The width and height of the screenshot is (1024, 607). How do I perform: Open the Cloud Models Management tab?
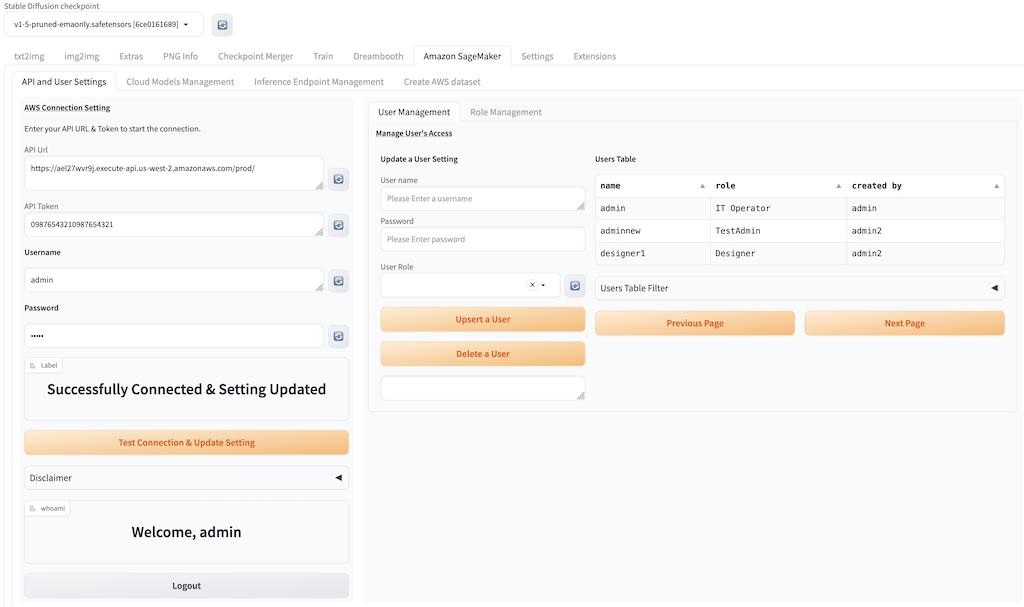180,82
